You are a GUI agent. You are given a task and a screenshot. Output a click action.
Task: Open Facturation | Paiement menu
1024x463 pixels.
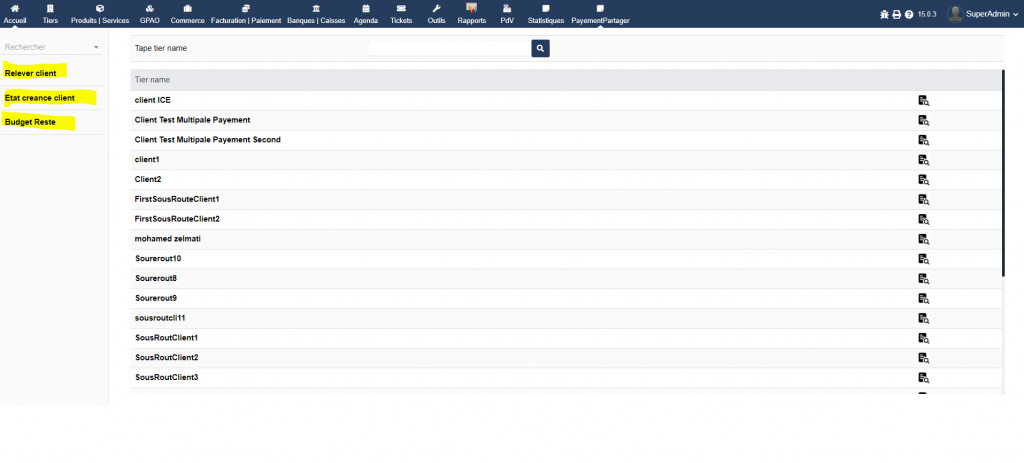tap(246, 14)
